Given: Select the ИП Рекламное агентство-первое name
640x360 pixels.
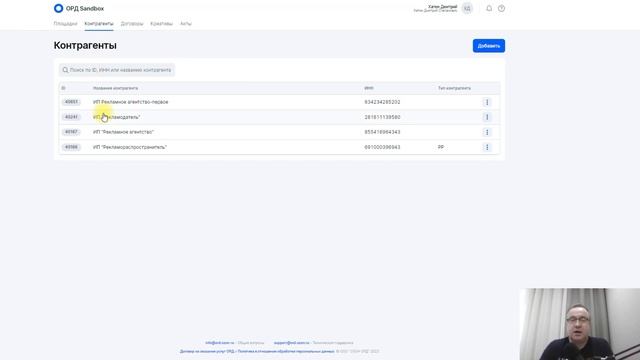Looking at the screenshot, I should 131,102.
